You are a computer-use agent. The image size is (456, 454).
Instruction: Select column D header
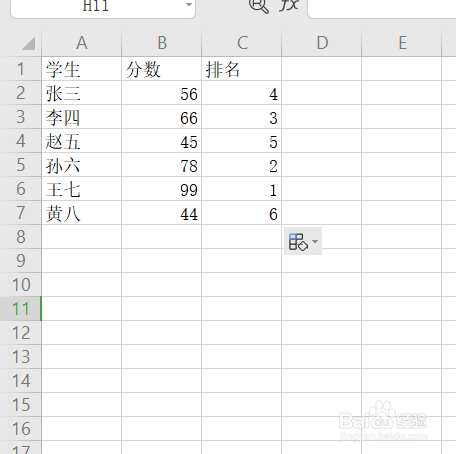click(x=322, y=43)
